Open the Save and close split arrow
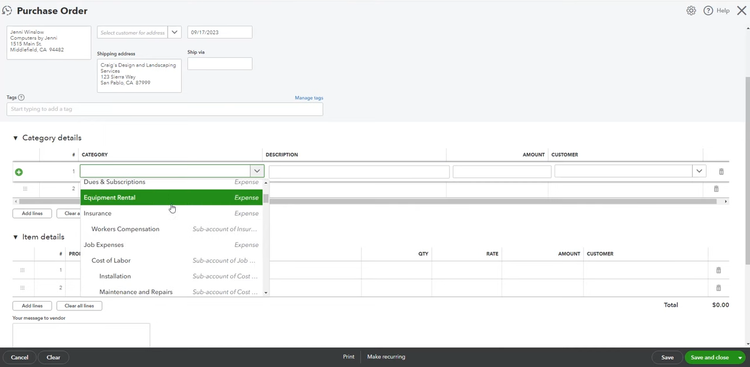This screenshot has height=367, width=750. [740, 357]
